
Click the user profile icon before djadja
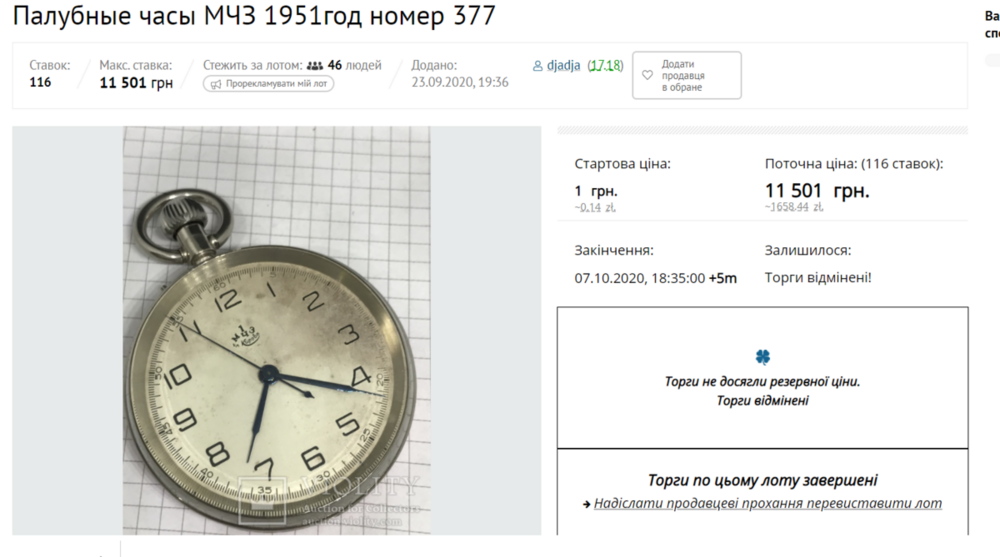(538, 66)
